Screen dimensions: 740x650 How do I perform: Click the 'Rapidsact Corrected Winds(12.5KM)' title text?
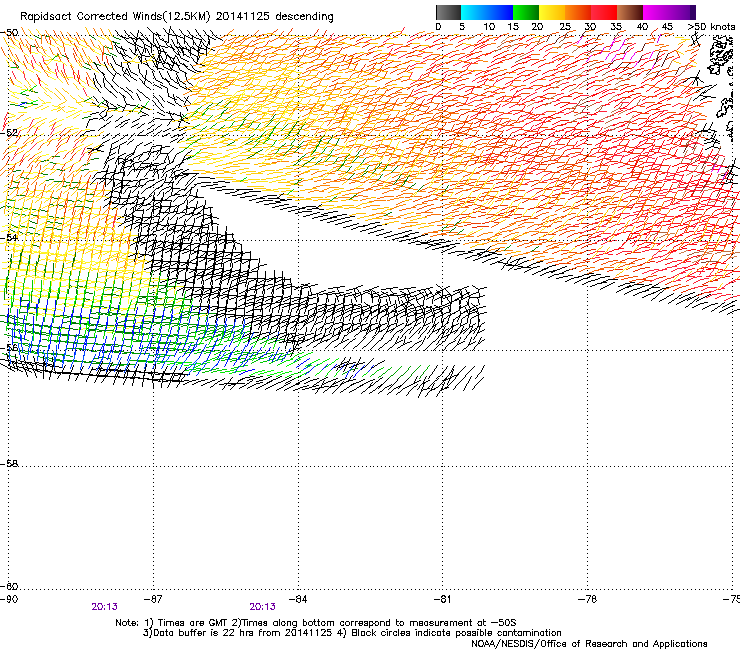tap(115, 17)
